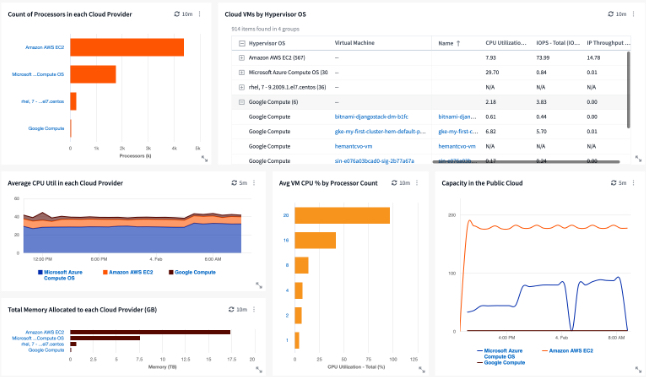This screenshot has width=646, height=377.
Task: Click the 7.93 CPU utilization cell
Action: coord(490,58)
